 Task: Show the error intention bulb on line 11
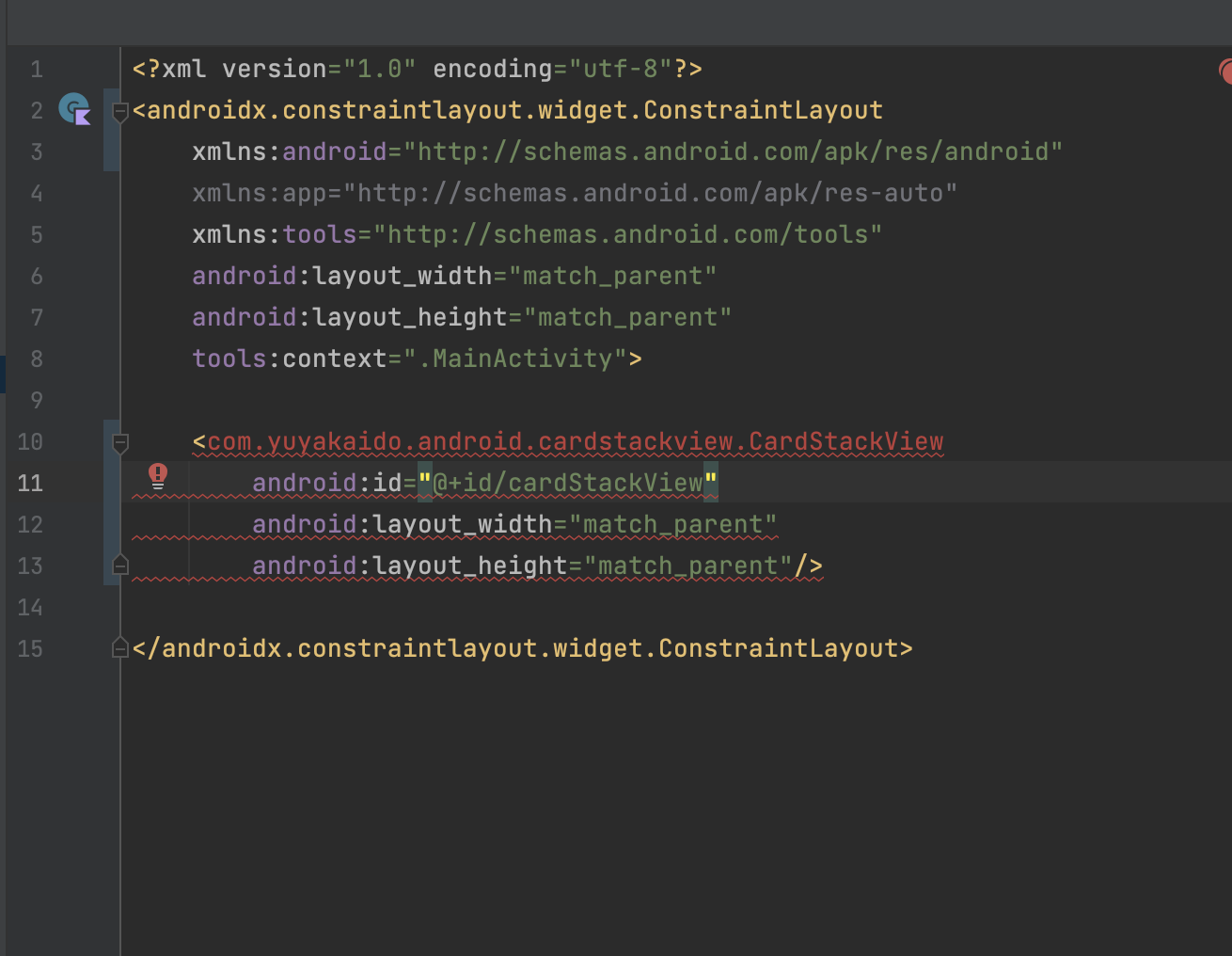tap(158, 476)
